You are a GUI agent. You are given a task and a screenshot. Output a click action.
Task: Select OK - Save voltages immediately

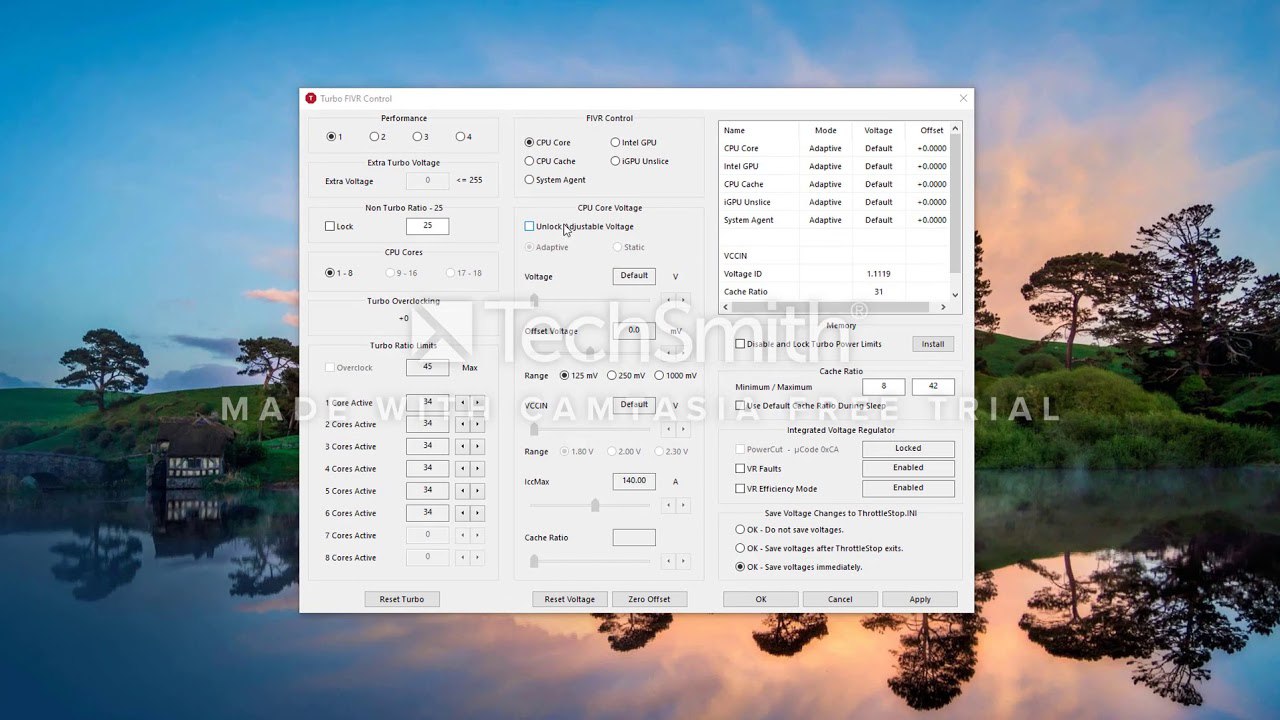pyautogui.click(x=740, y=567)
